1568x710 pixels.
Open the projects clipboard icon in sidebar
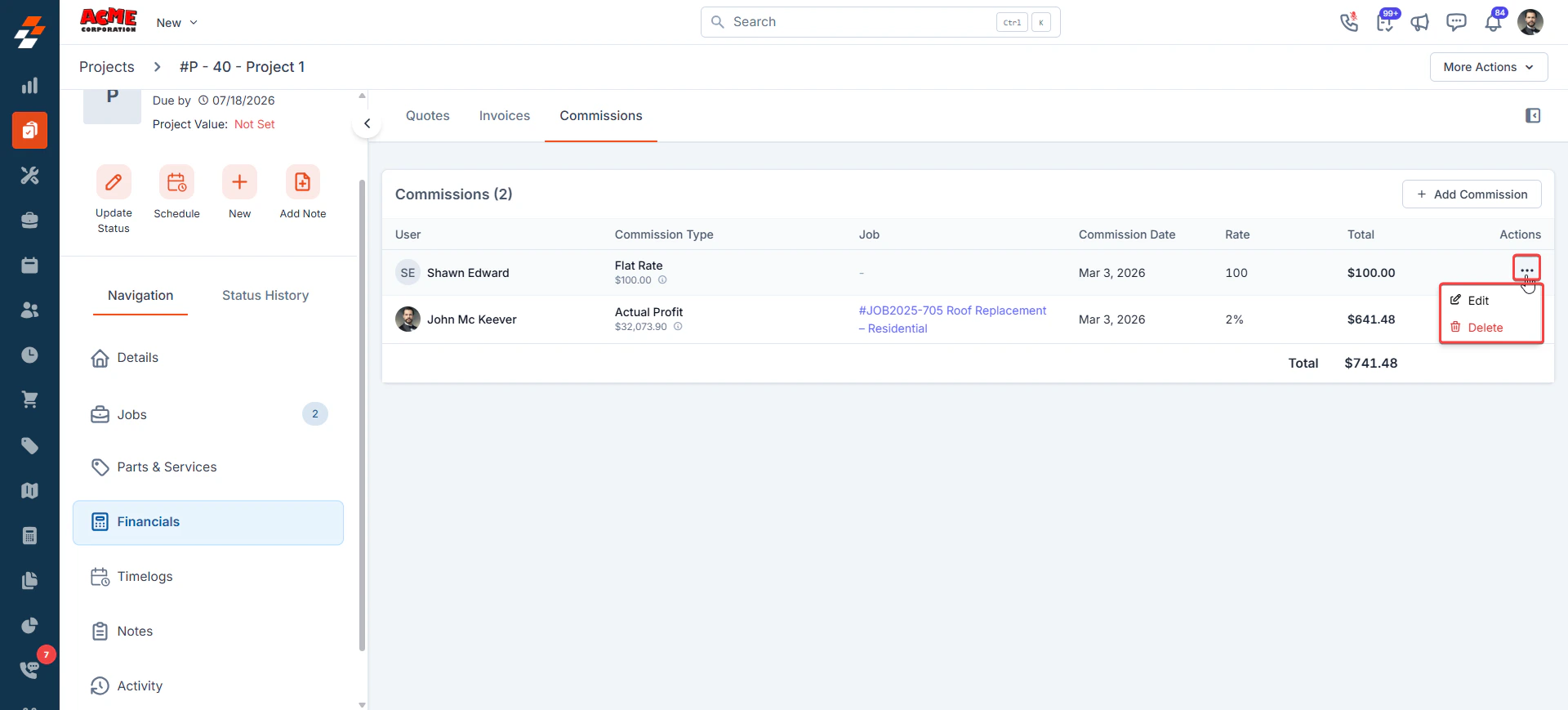[x=29, y=131]
